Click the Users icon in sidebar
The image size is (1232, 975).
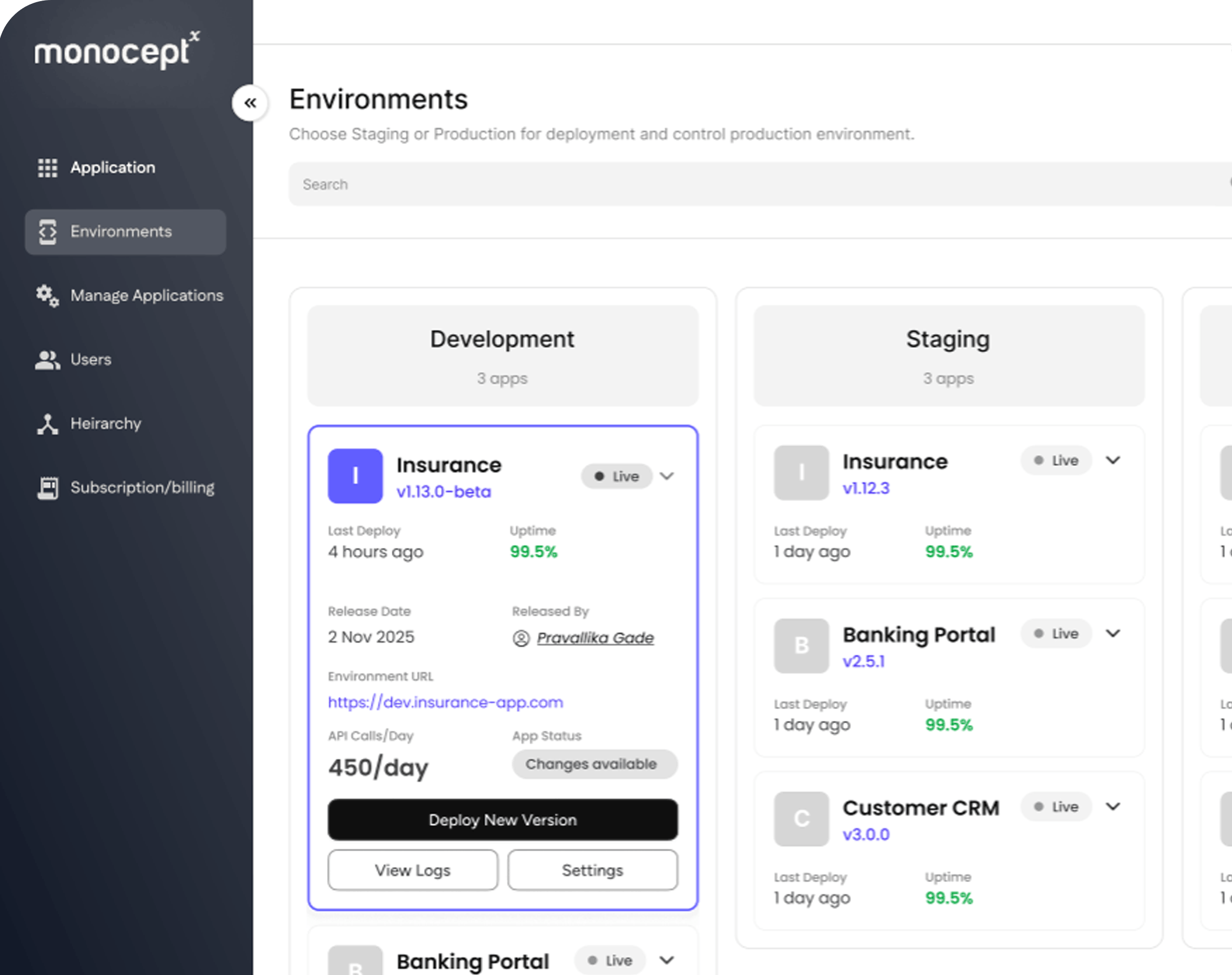tap(47, 359)
